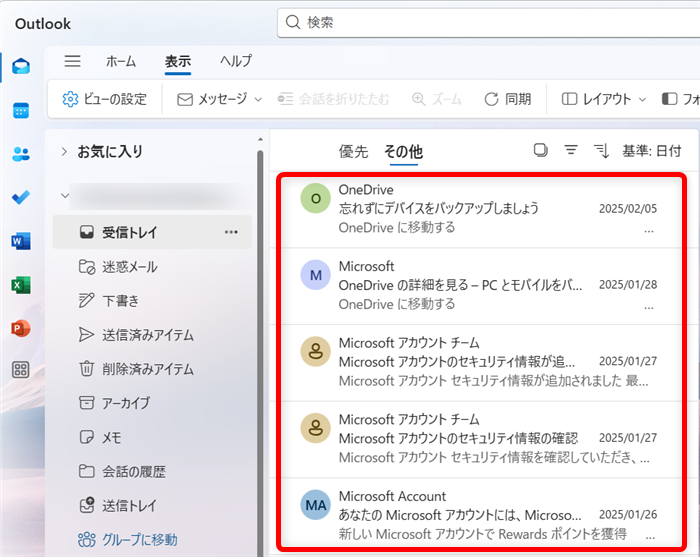Click the MA avatar of Microsoft Account
The width and height of the screenshot is (700, 557).
316,505
